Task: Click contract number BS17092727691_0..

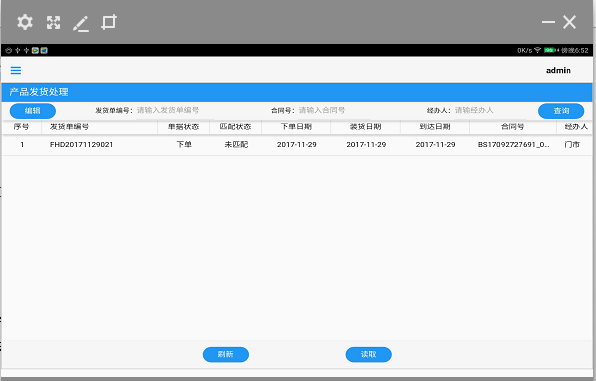Action: [513, 144]
